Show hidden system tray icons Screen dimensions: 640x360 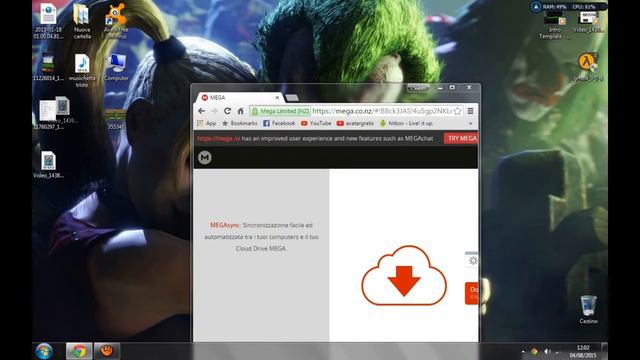pyautogui.click(x=523, y=351)
